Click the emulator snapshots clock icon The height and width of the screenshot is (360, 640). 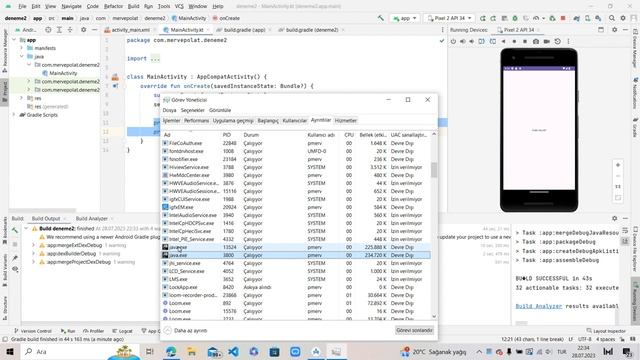pos(558,41)
